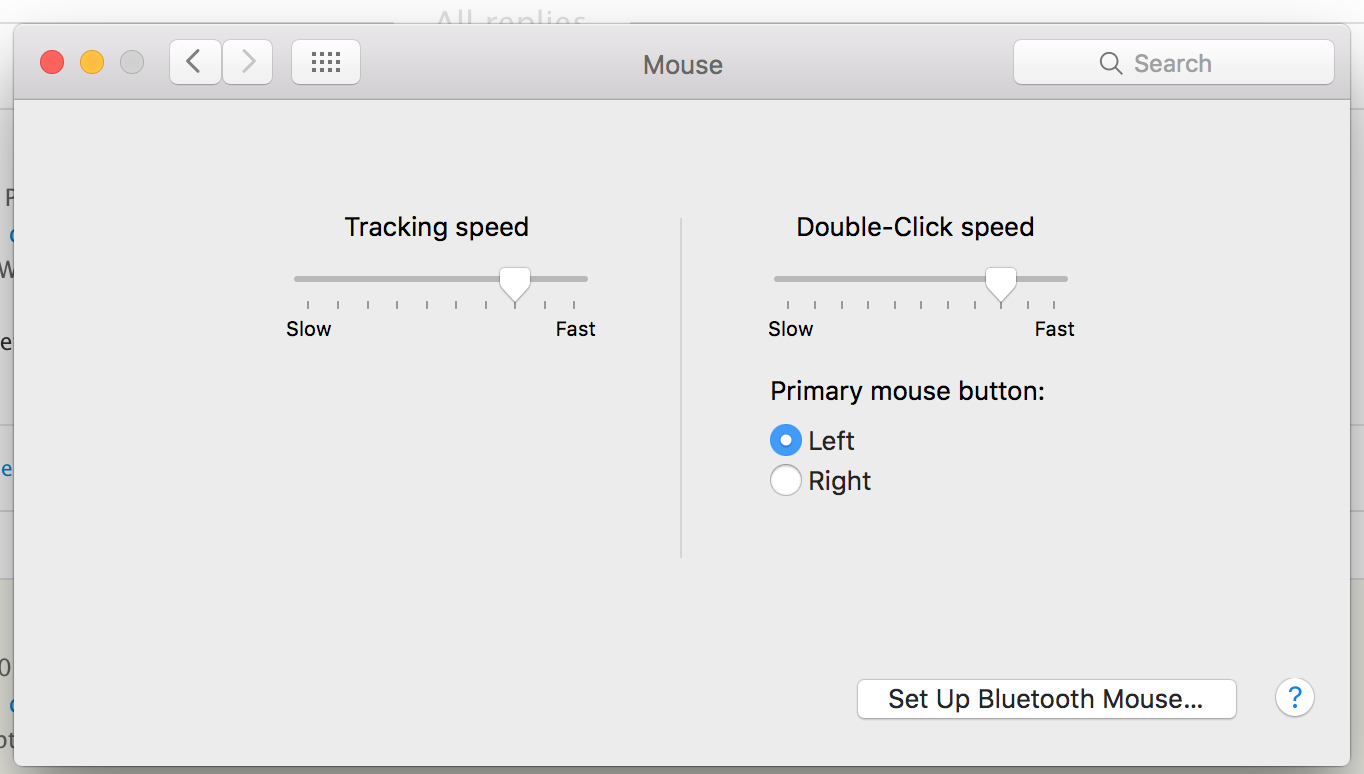This screenshot has width=1364, height=774.
Task: Click the Slow label under Tracking speed
Action: (x=308, y=329)
